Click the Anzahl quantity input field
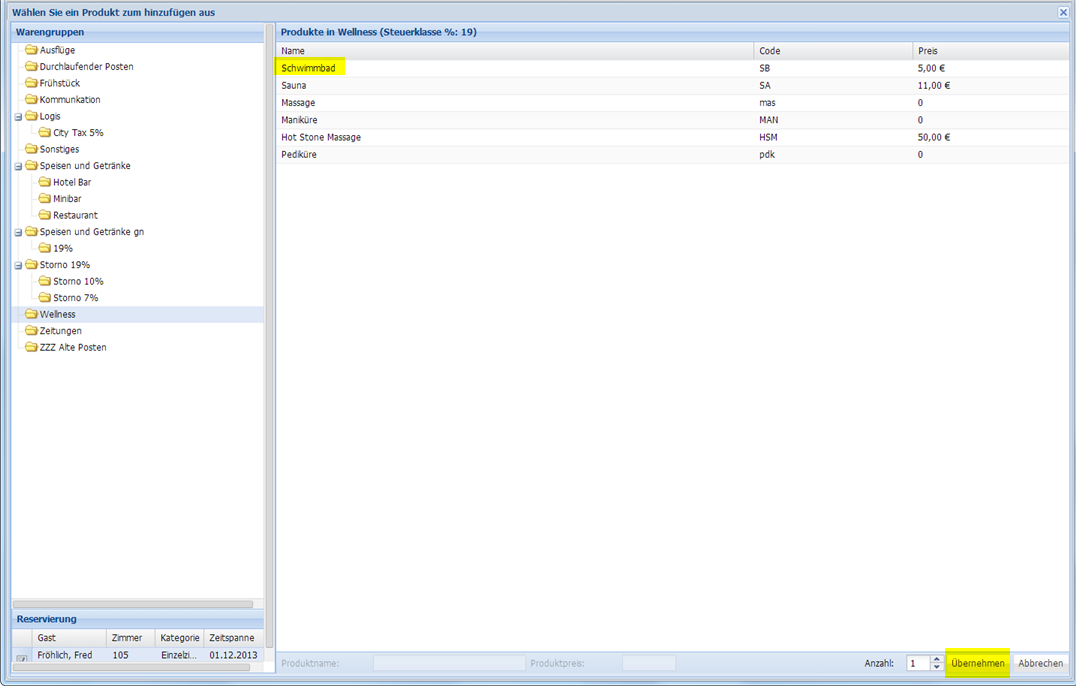 [x=917, y=663]
